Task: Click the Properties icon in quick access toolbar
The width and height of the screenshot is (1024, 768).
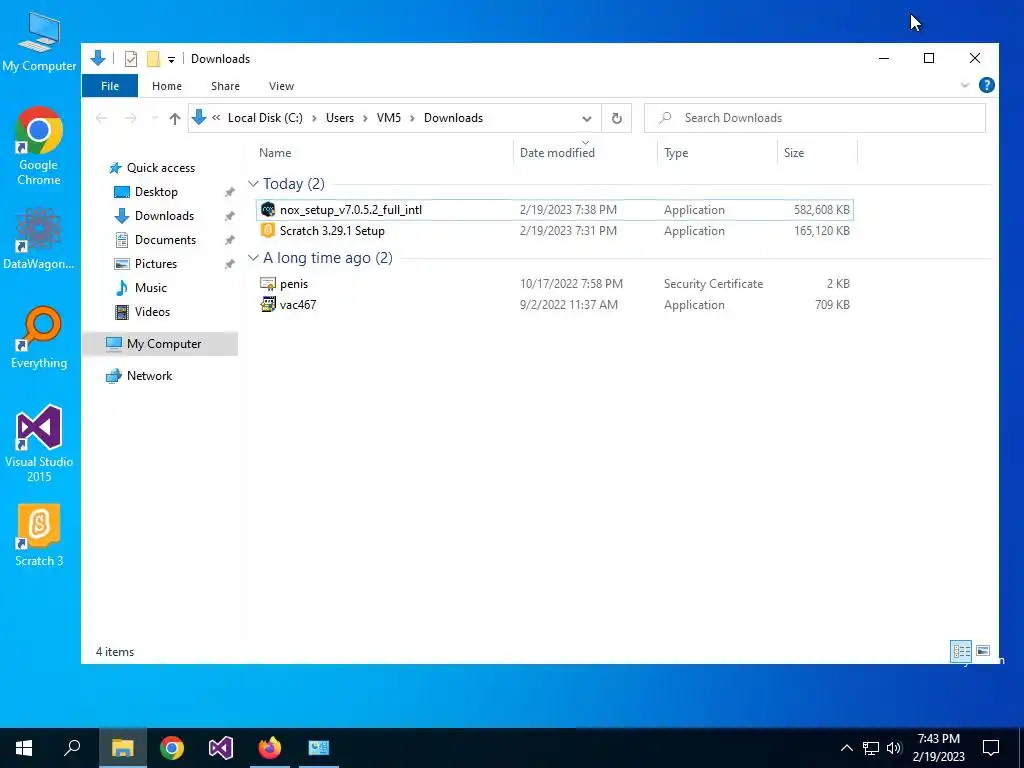Action: click(x=131, y=59)
